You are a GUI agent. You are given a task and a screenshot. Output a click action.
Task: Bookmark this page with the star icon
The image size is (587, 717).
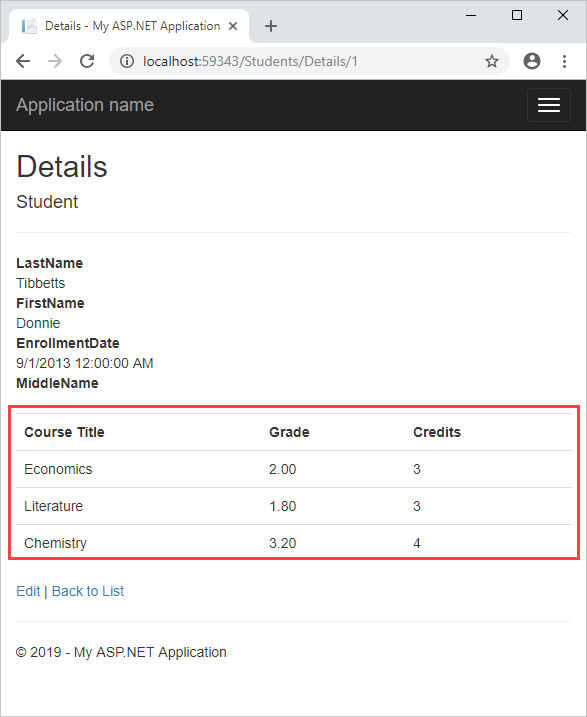pos(492,61)
